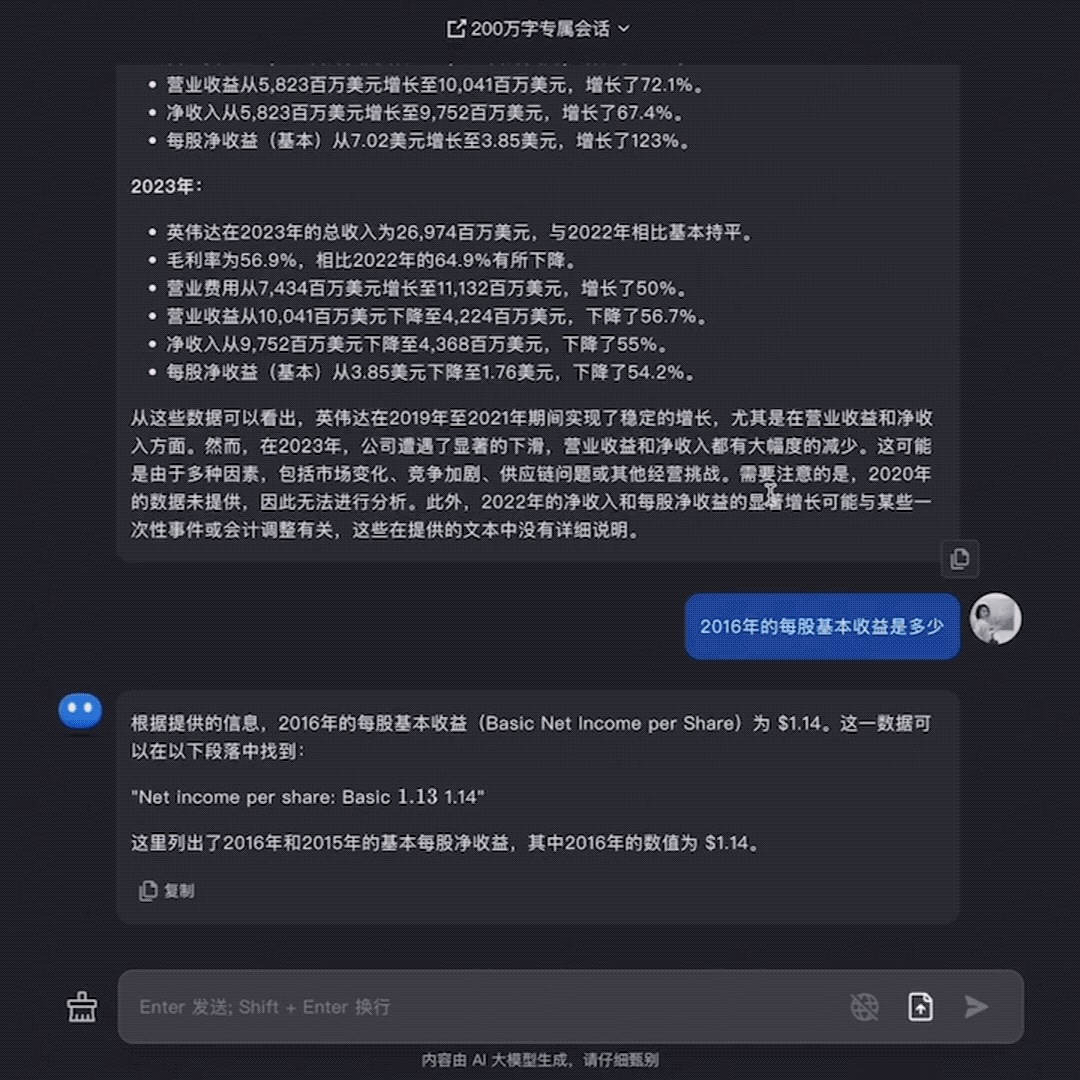Click the summary paragraph starting with 从这些数据可以看出
The image size is (1080, 1080).
point(531,474)
